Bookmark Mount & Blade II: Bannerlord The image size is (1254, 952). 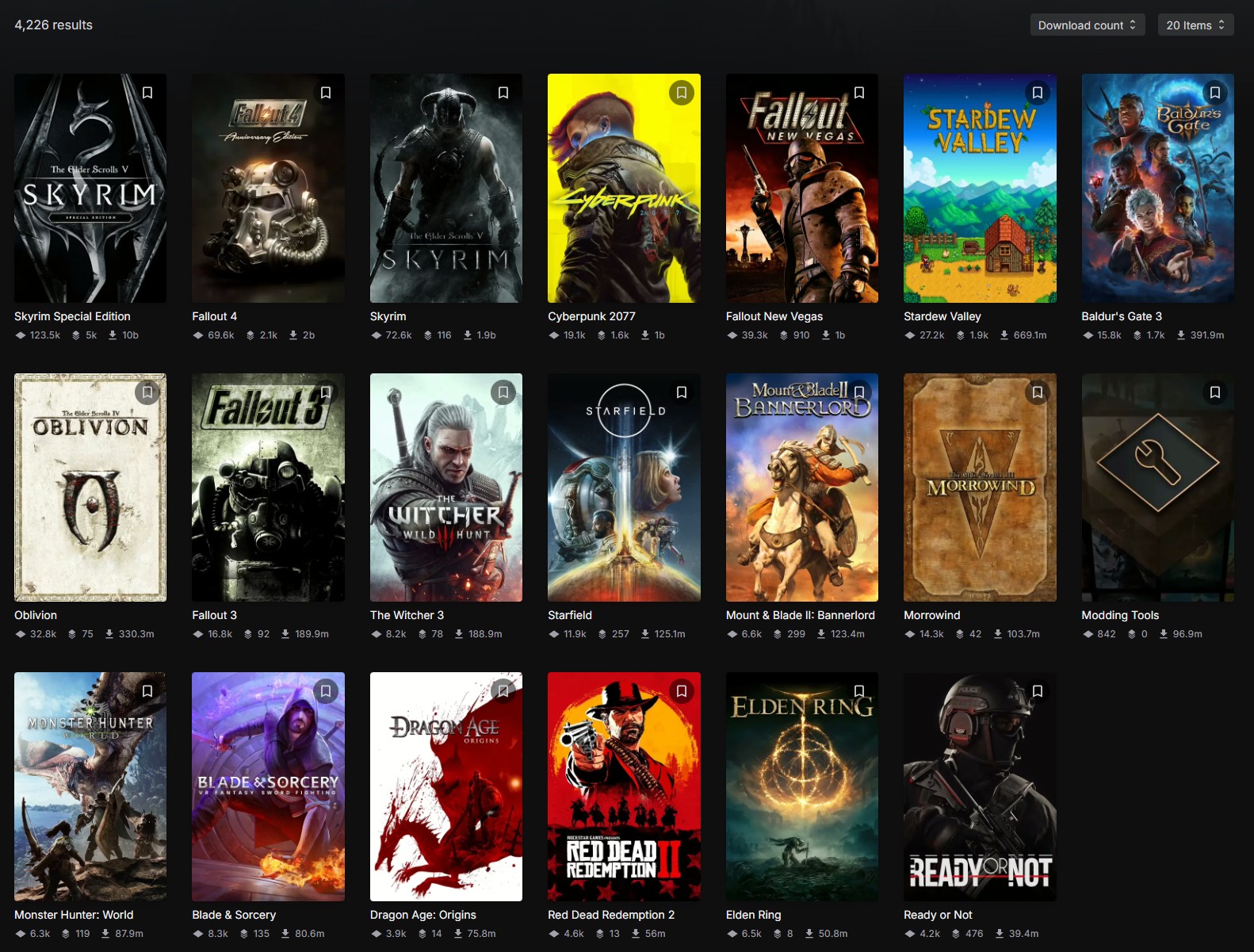click(859, 392)
